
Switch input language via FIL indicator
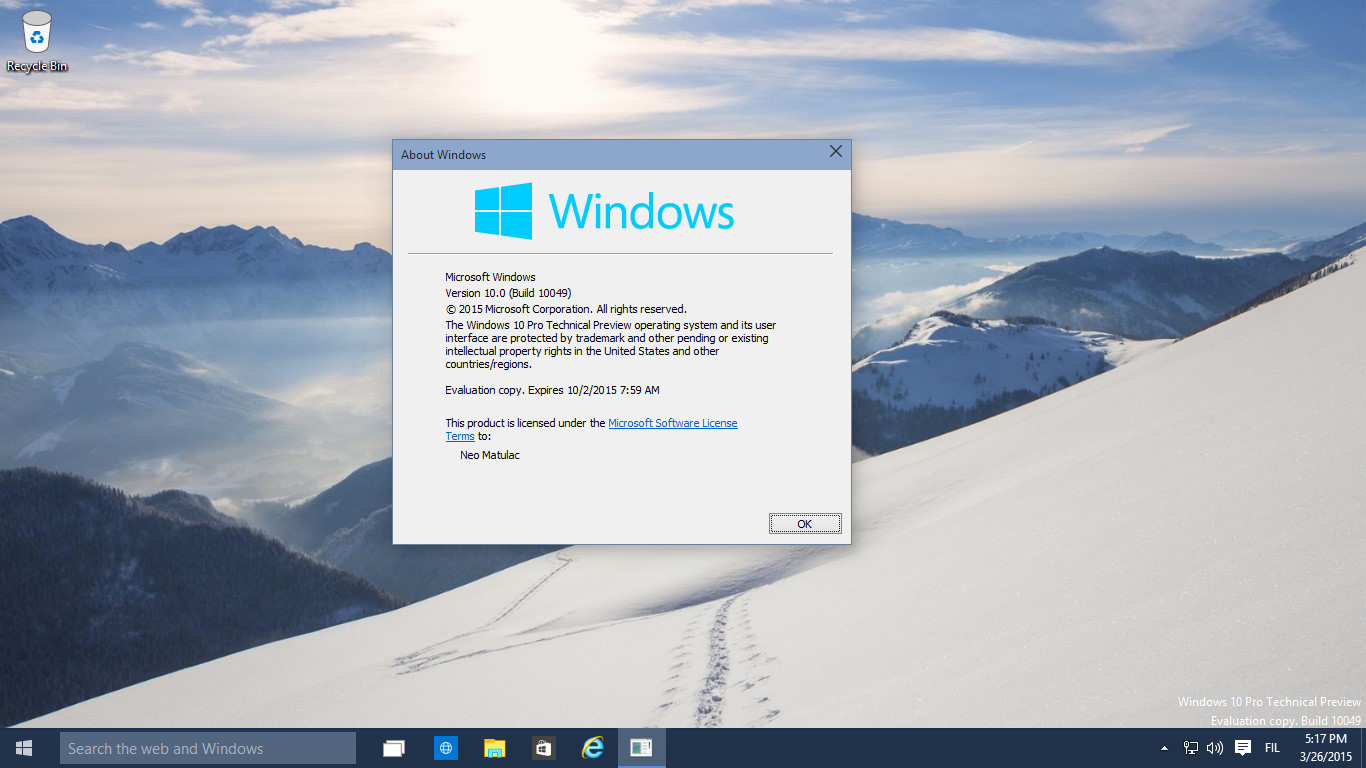click(x=1272, y=748)
